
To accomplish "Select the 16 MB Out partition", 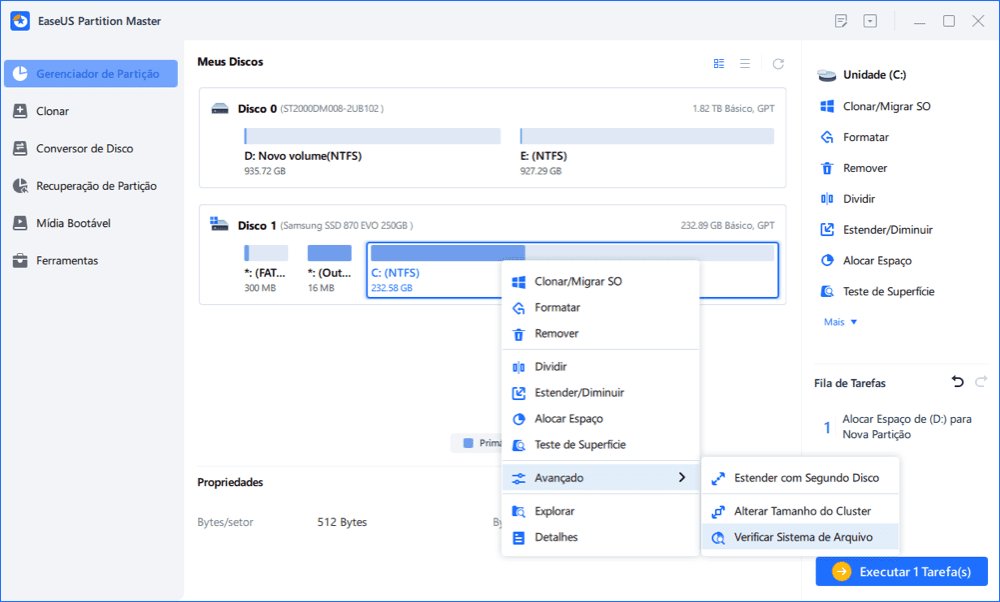I will [x=329, y=269].
